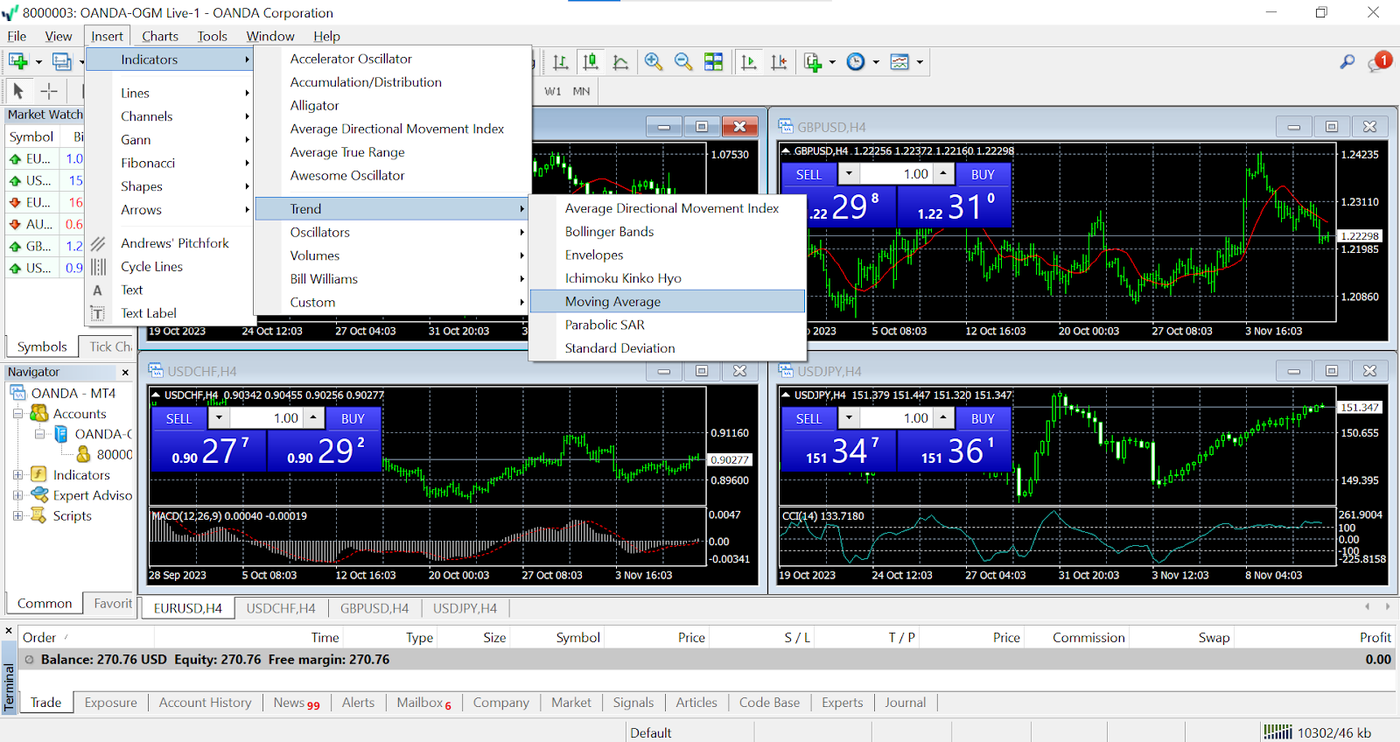Zoom out on the active chart
This screenshot has height=742, width=1400.
684,61
